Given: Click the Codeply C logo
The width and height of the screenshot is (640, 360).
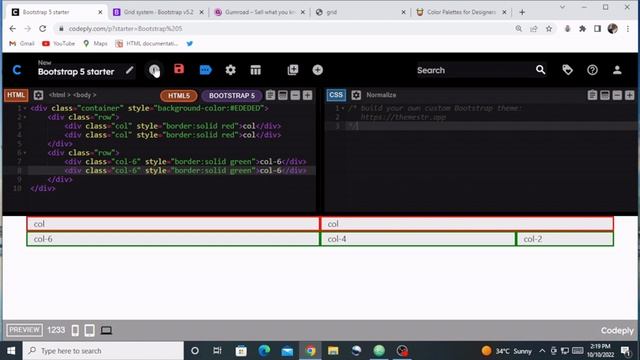Looking at the screenshot, I should click(17, 70).
